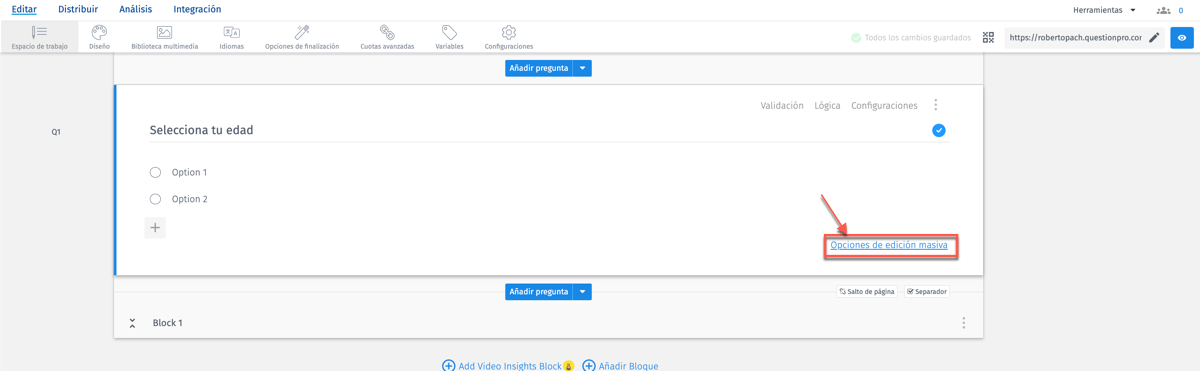Open Biblioteca multimedia

click(164, 37)
